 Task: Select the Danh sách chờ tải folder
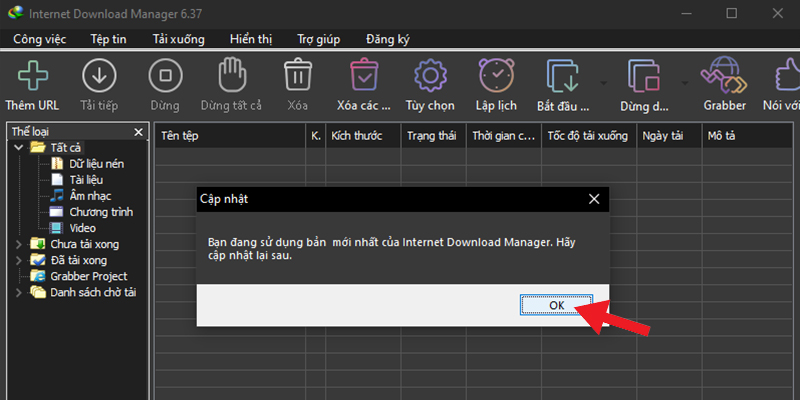[93, 292]
